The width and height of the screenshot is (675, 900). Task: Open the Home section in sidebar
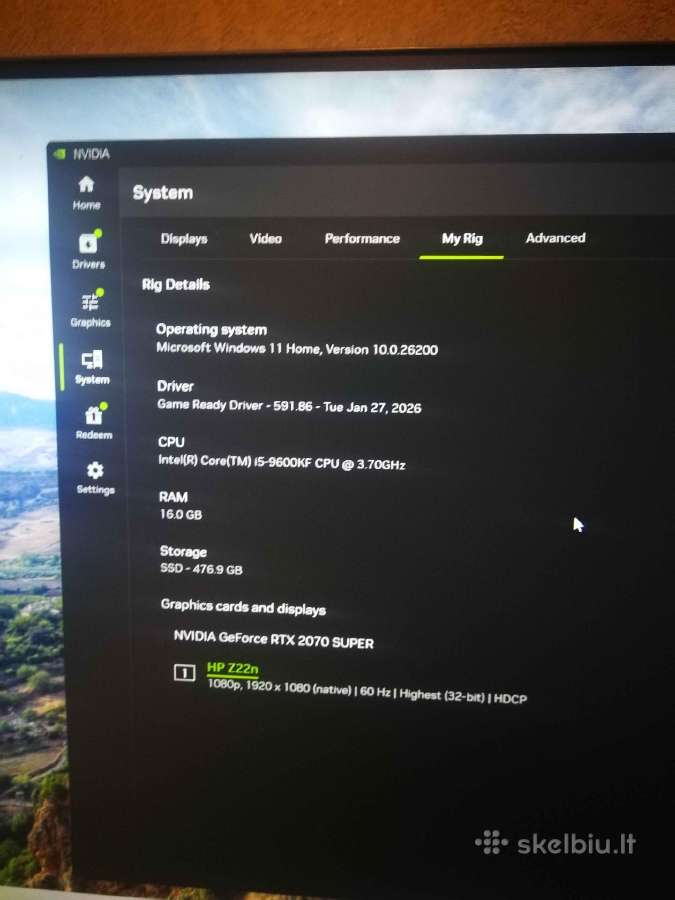pyautogui.click(x=86, y=193)
